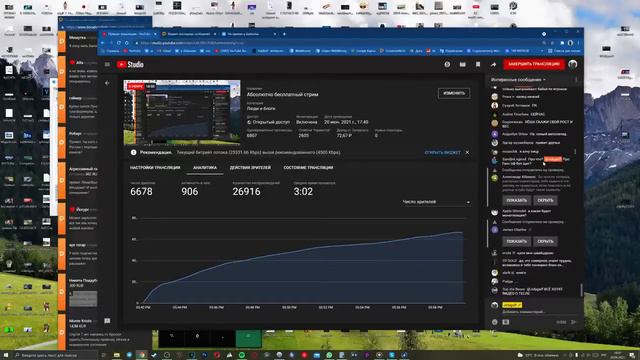Click the comment icon in donation sidebar

107,321
